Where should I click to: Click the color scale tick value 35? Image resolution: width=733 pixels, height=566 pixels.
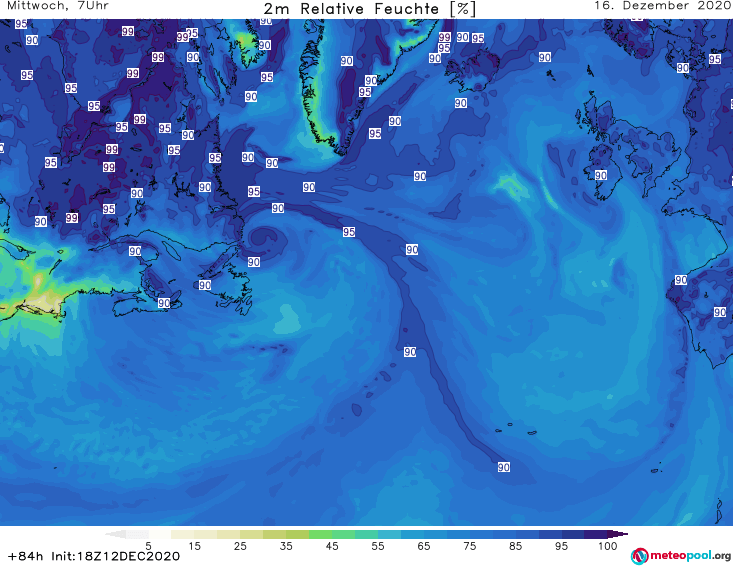286,545
